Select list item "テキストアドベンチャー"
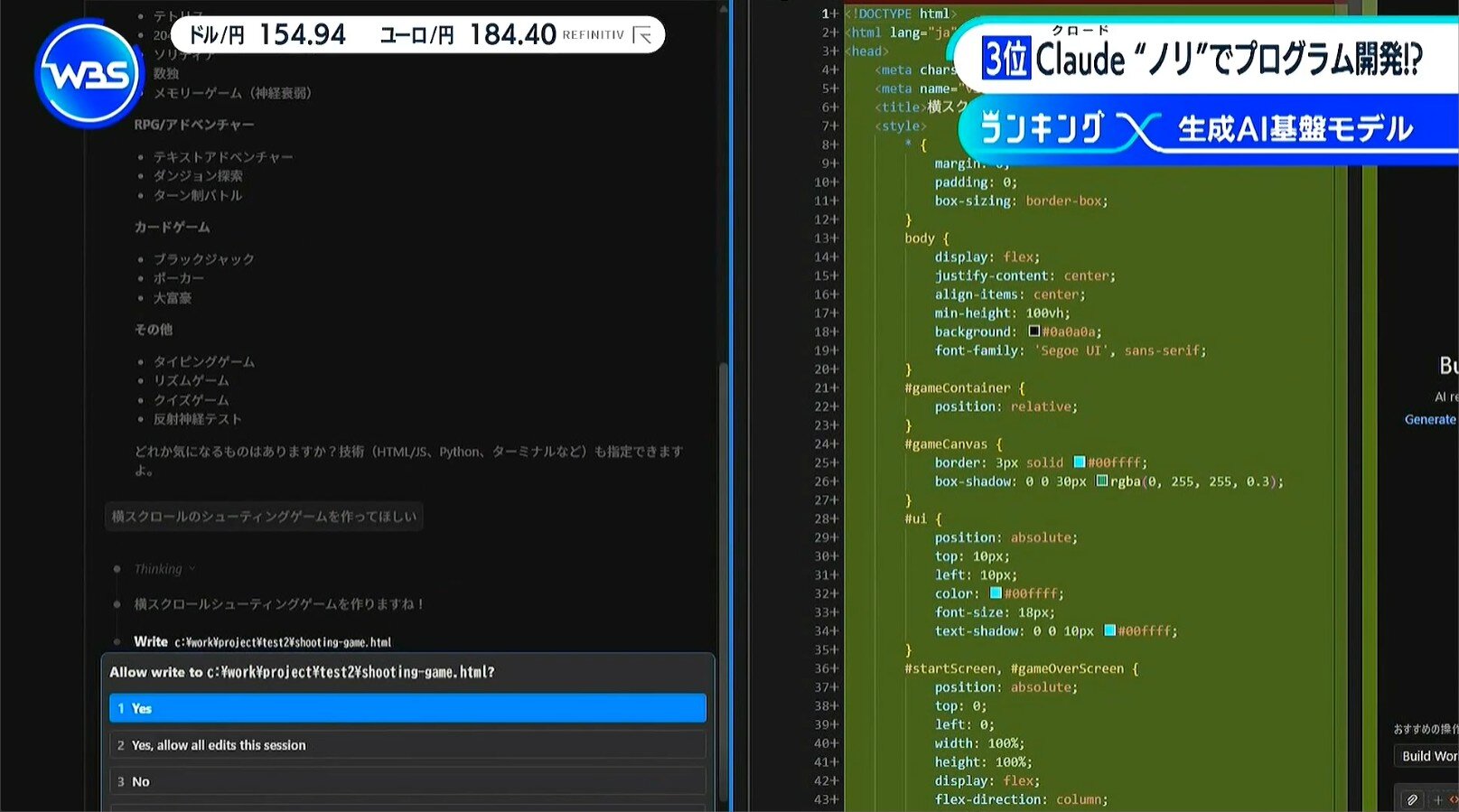 (x=223, y=157)
